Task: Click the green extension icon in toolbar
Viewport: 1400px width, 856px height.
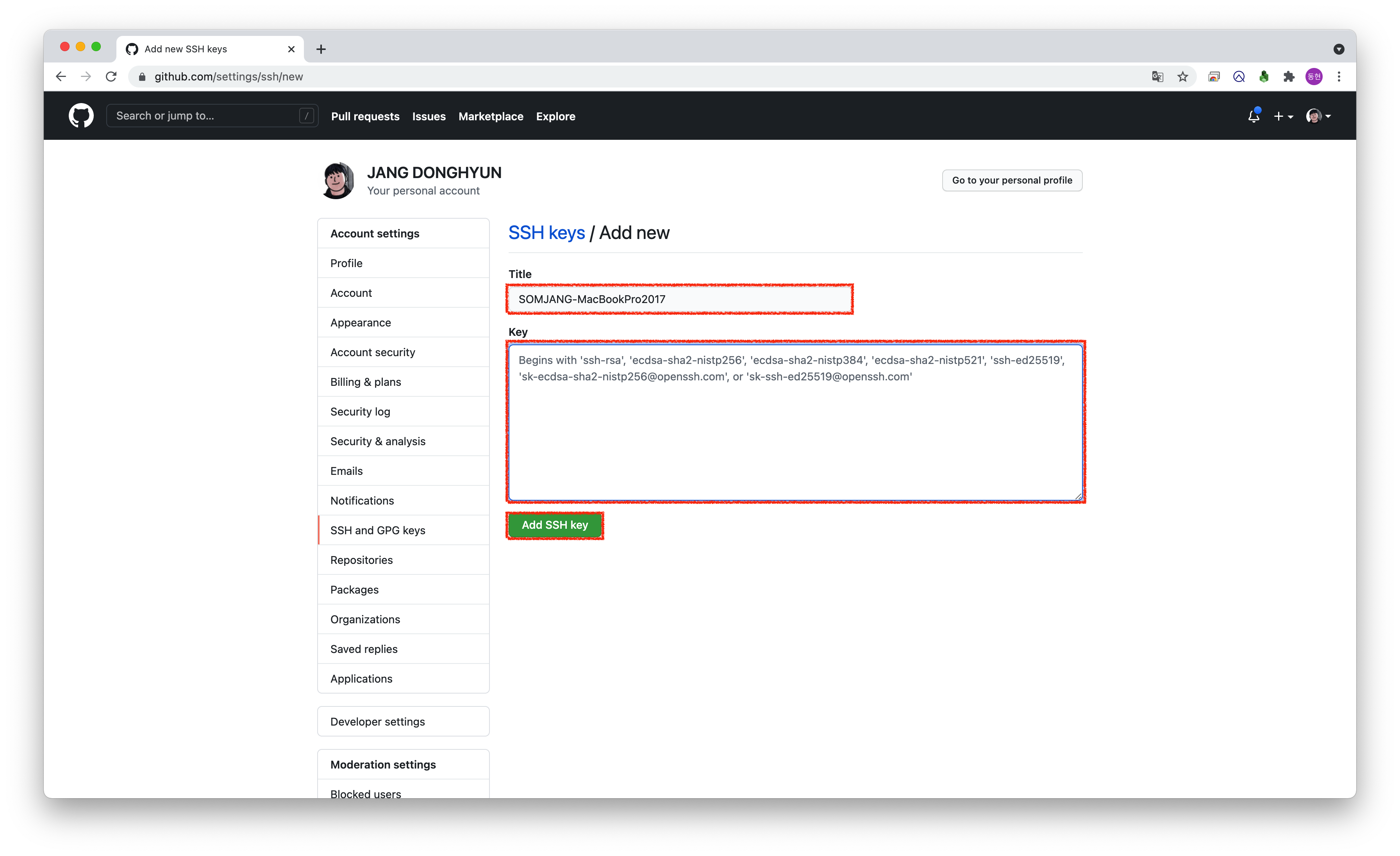Action: 1264,77
